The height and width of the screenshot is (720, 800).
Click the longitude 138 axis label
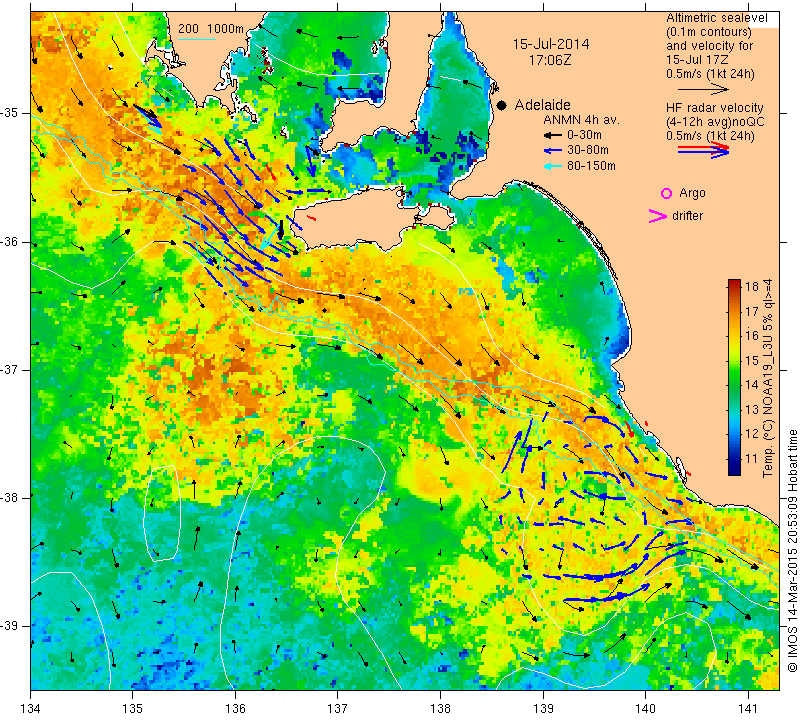click(440, 709)
